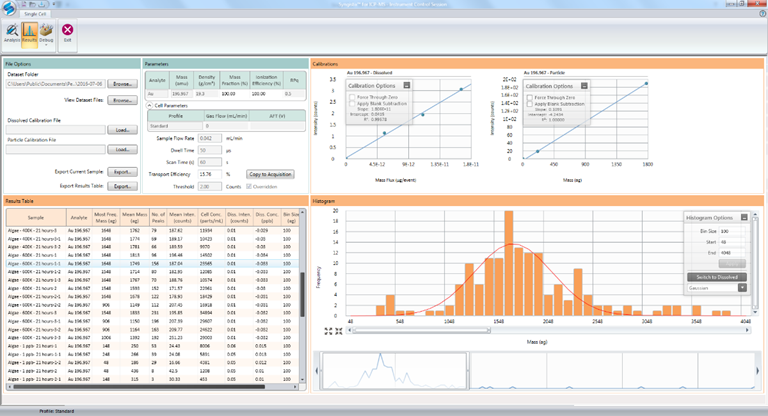The width and height of the screenshot is (768, 416).
Task: Toggle Apply Blank Subtraction for Dissolved calibration
Action: (352, 103)
